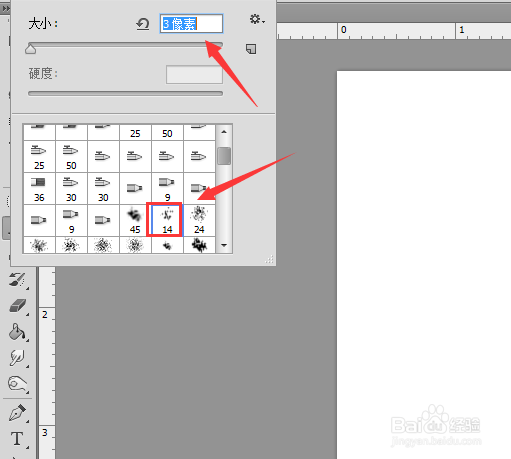Pick the 9 preset directly above 14
This screenshot has width=511, height=459.
167,189
